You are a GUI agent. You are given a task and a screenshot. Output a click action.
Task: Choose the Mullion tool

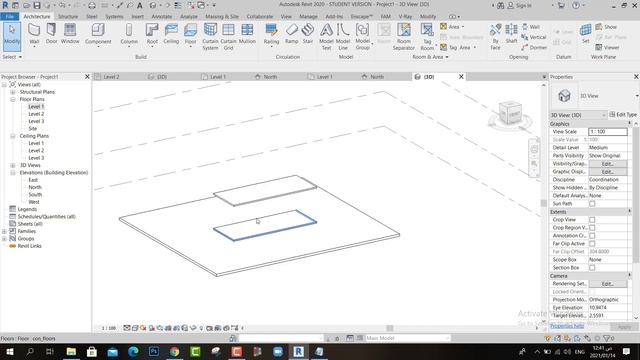[247, 34]
